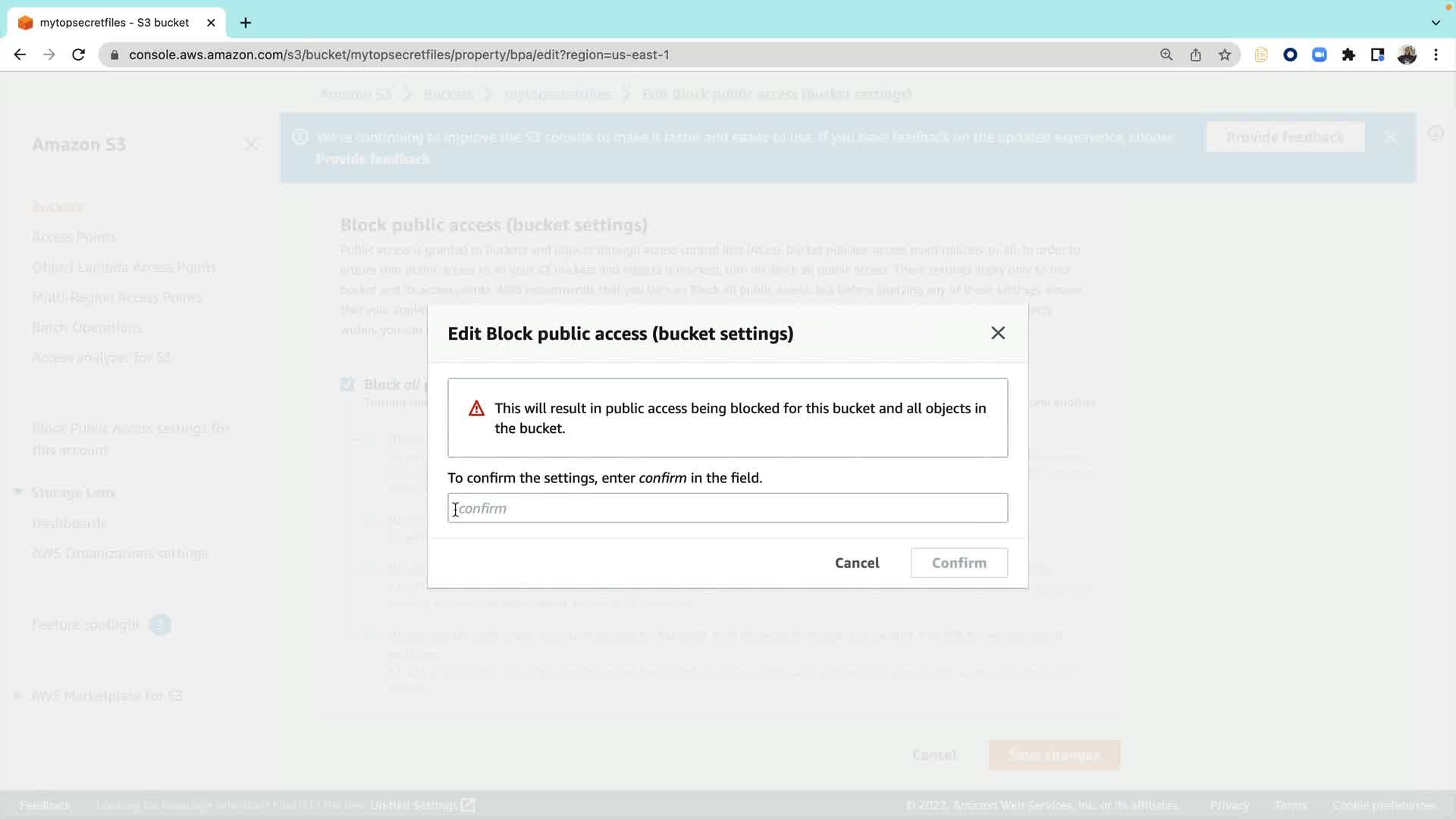Open the browser share icon

(1196, 55)
